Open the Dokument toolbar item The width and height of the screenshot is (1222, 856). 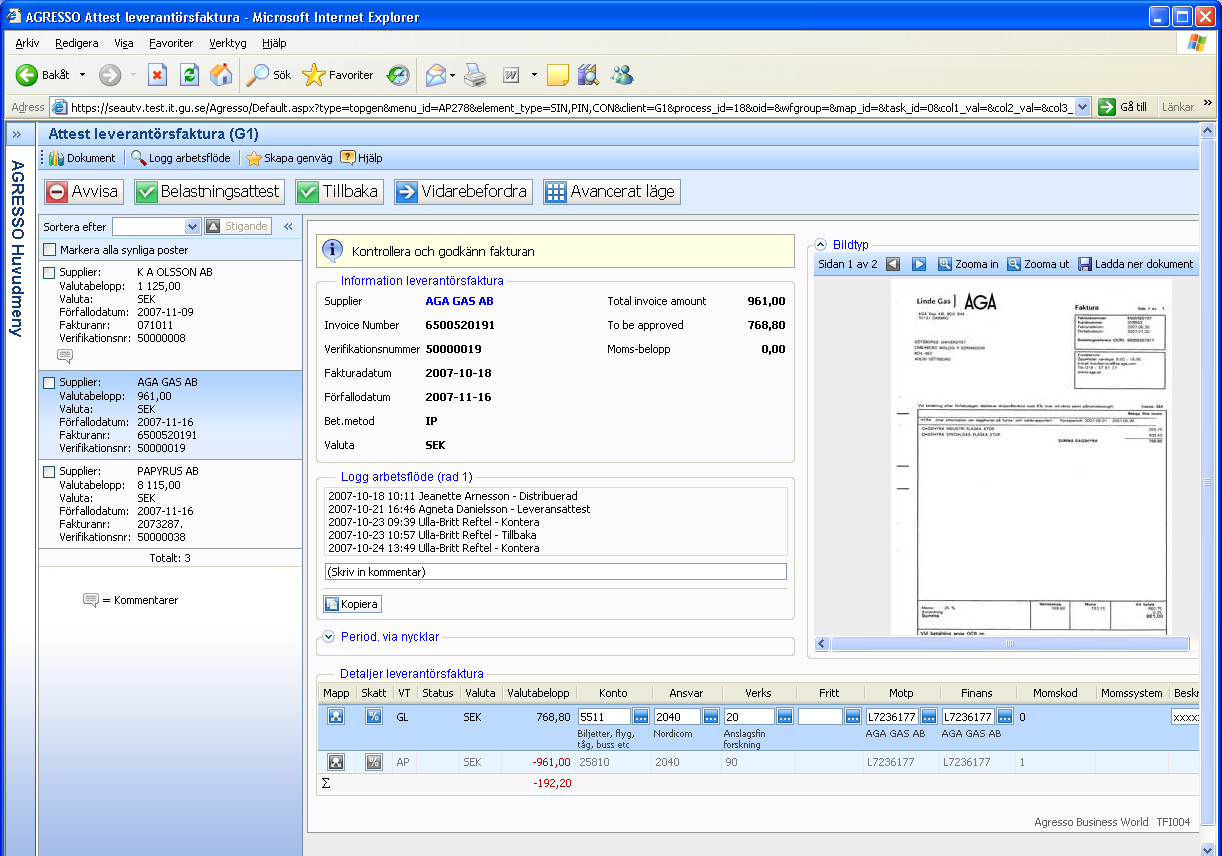[82, 158]
